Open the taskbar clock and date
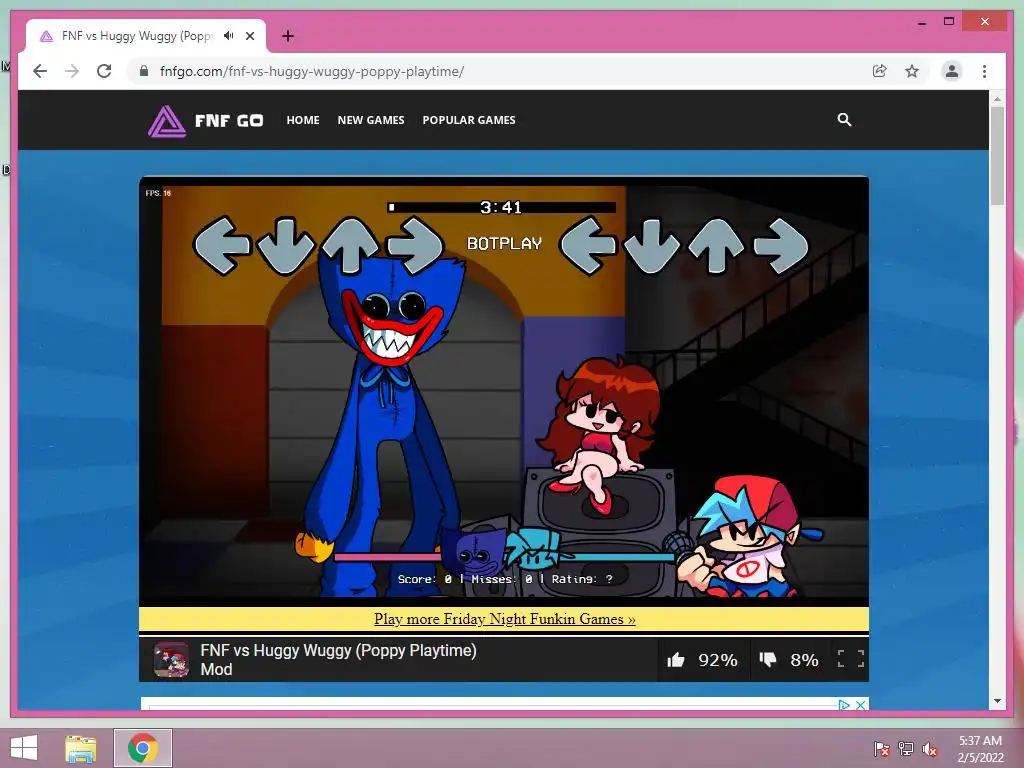This screenshot has height=768, width=1024. pyautogui.click(x=980, y=749)
